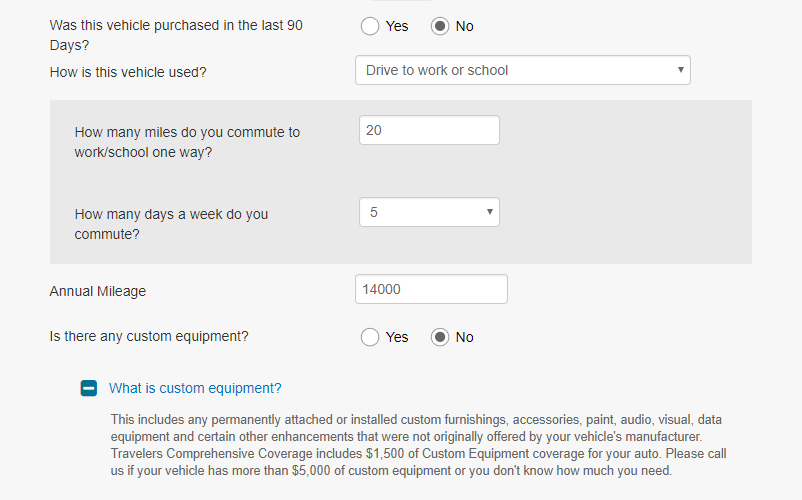
Task: Click the arrow on the commute days dropdown
Action: [490, 212]
